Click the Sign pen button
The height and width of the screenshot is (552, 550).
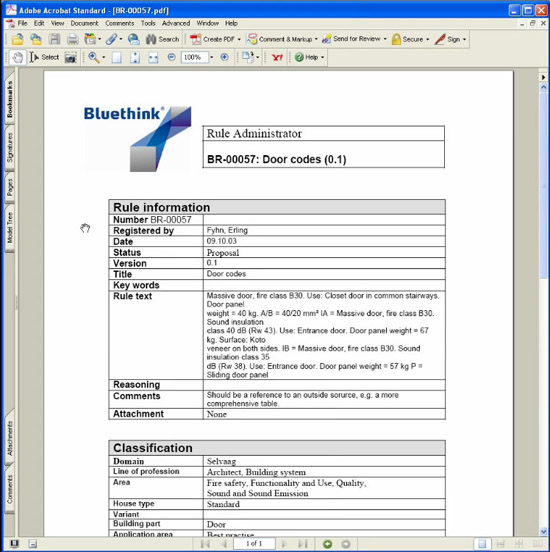point(447,39)
